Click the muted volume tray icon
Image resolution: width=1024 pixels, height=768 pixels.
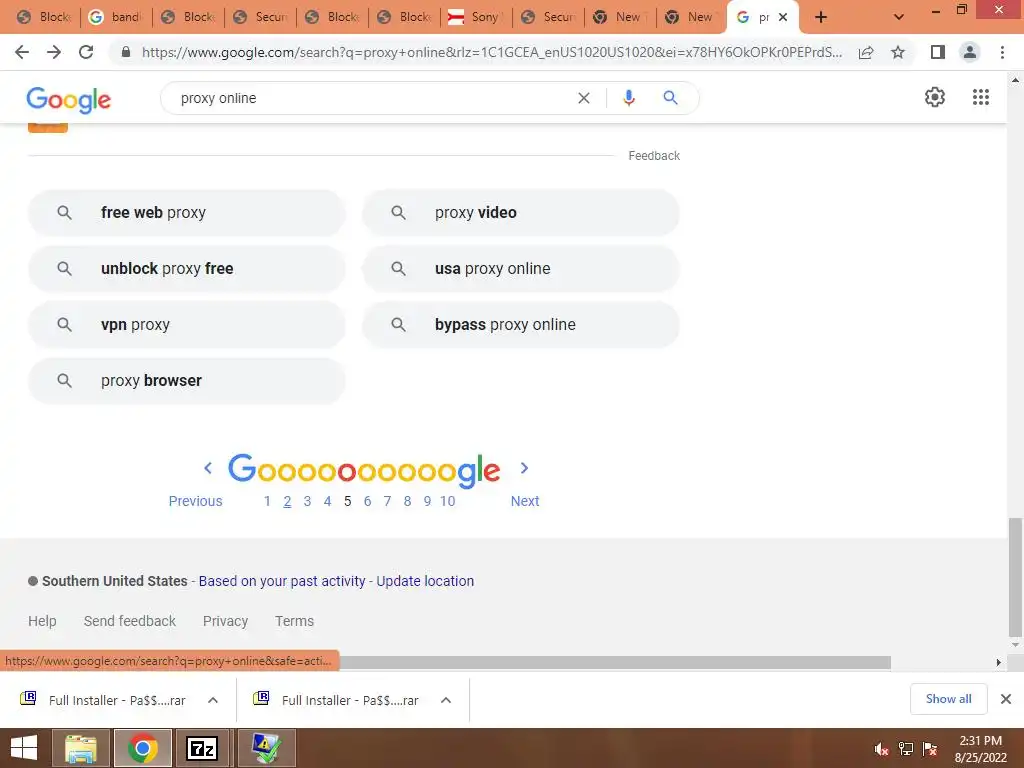pyautogui.click(x=880, y=749)
